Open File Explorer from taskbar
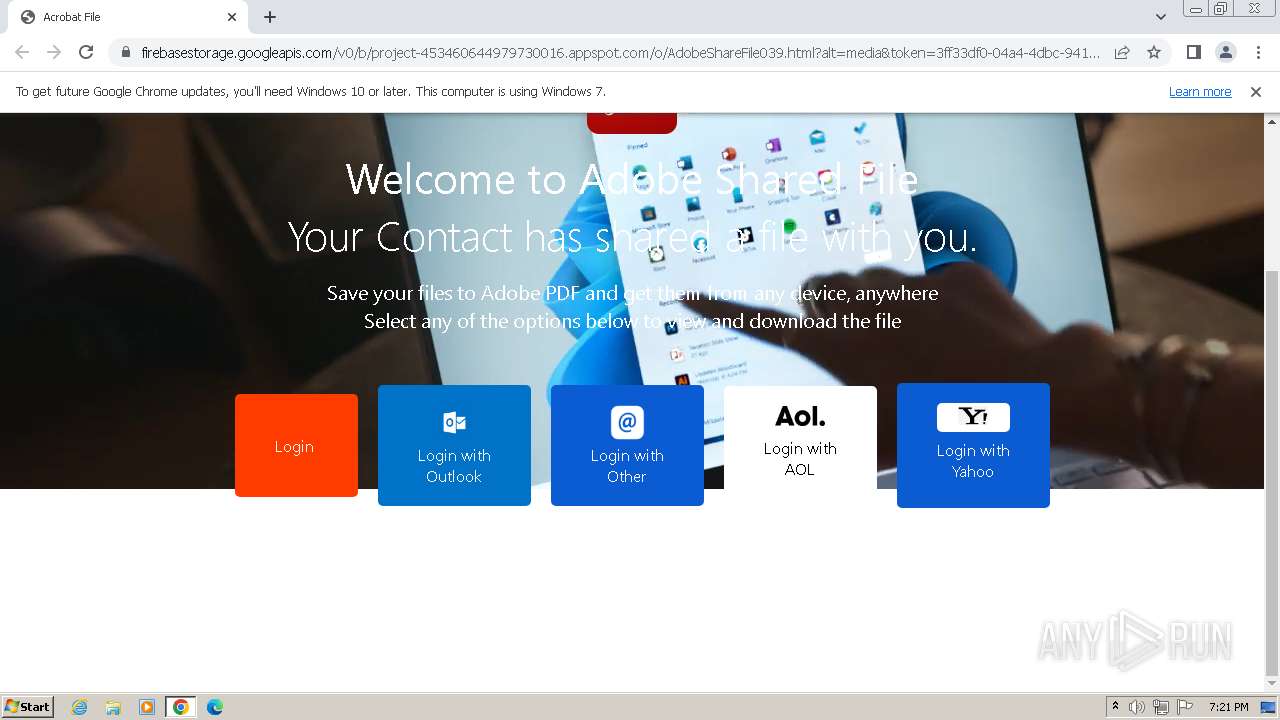This screenshot has width=1280, height=720. (x=113, y=707)
